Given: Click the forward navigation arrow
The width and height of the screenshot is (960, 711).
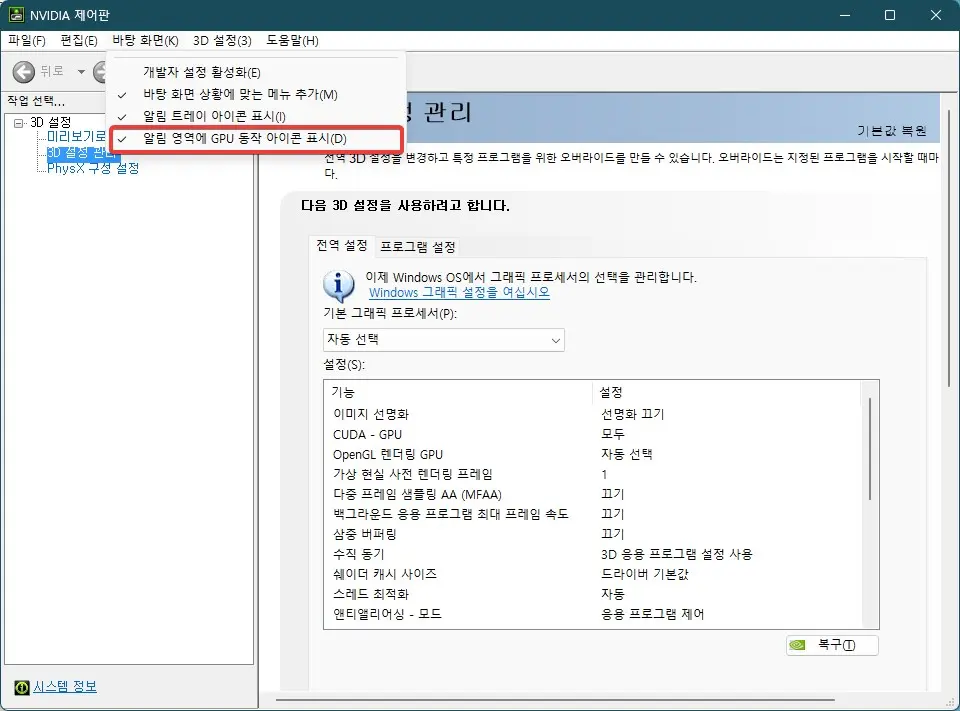Looking at the screenshot, I should click(x=101, y=71).
